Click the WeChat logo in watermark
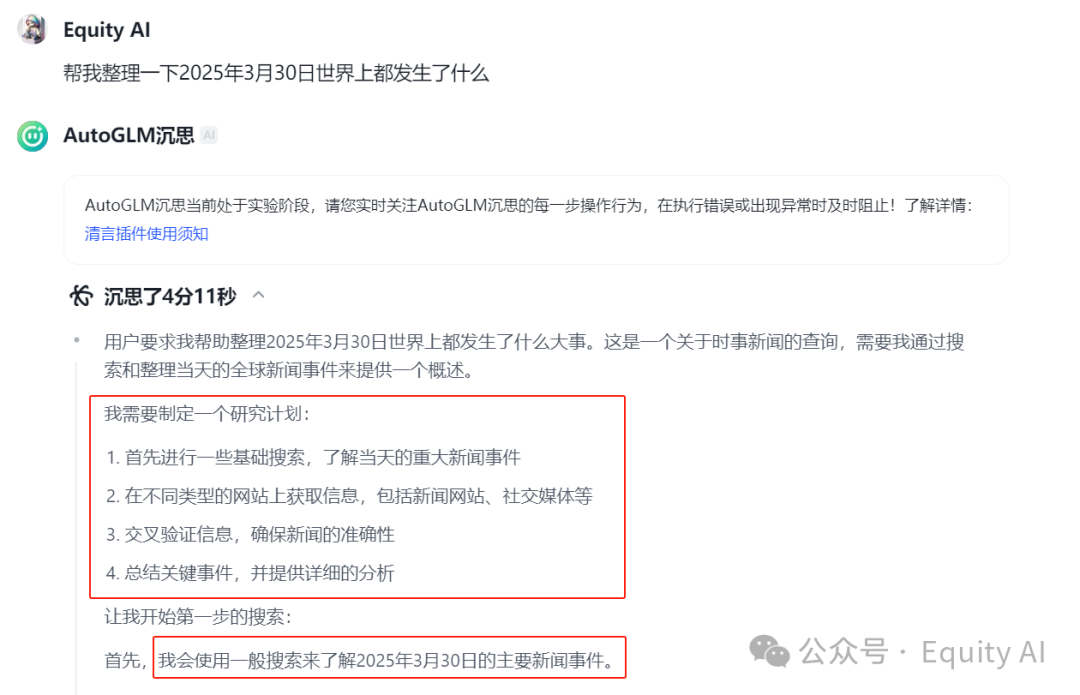 point(769,652)
